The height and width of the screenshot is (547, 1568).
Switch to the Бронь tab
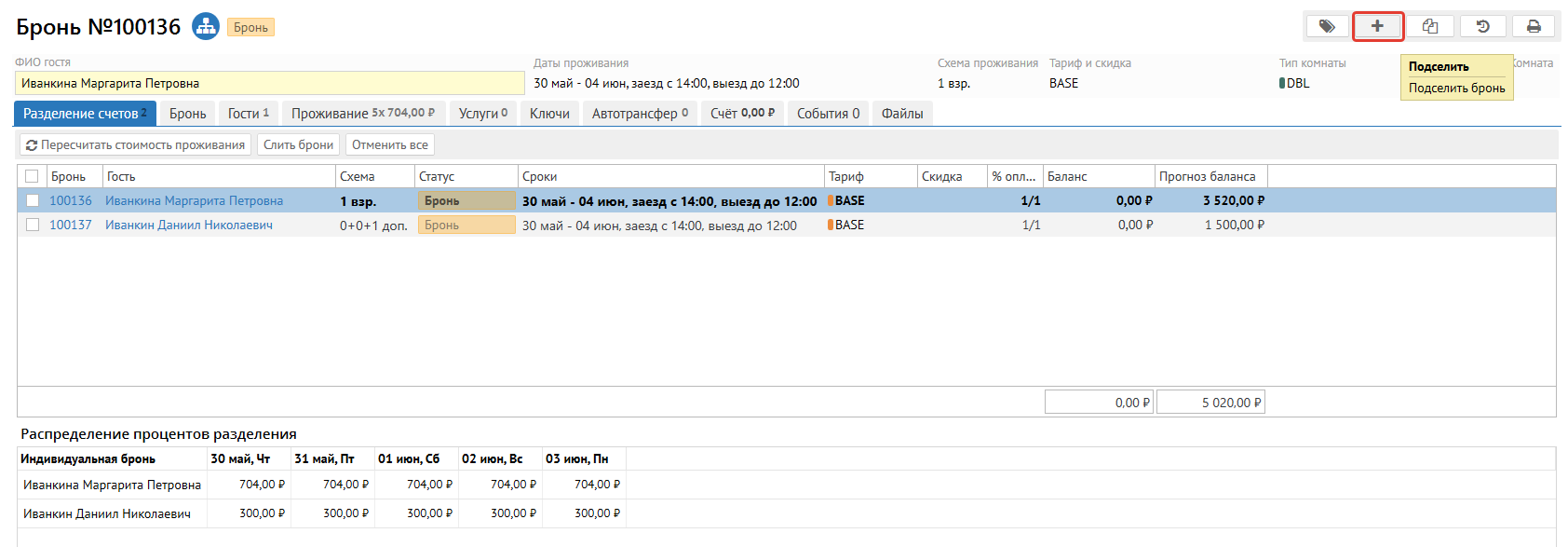coord(188,113)
